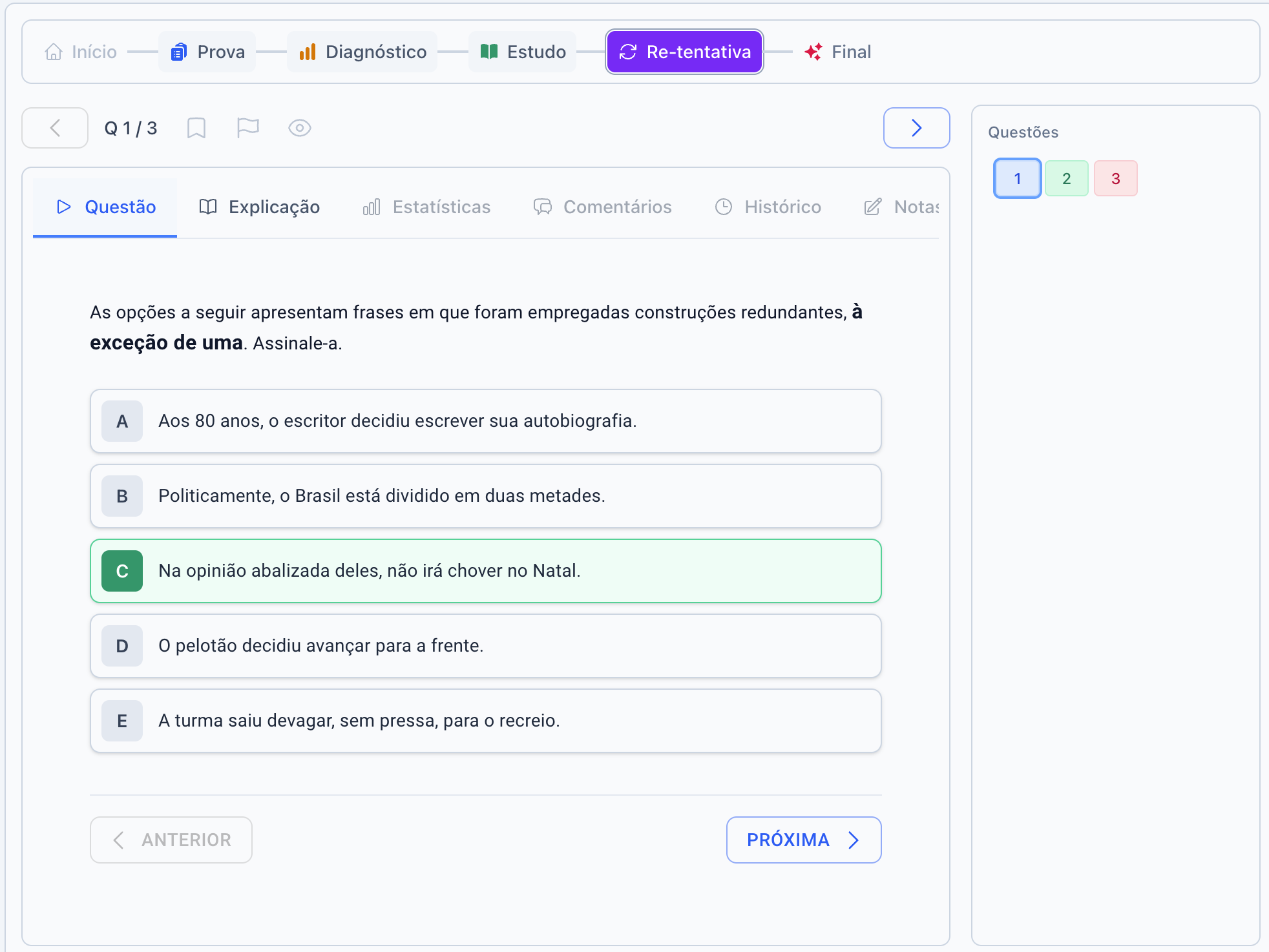Screen dimensions: 1269x952
Task: Click the bookmark icon next to Q 1/3
Action: click(196, 128)
